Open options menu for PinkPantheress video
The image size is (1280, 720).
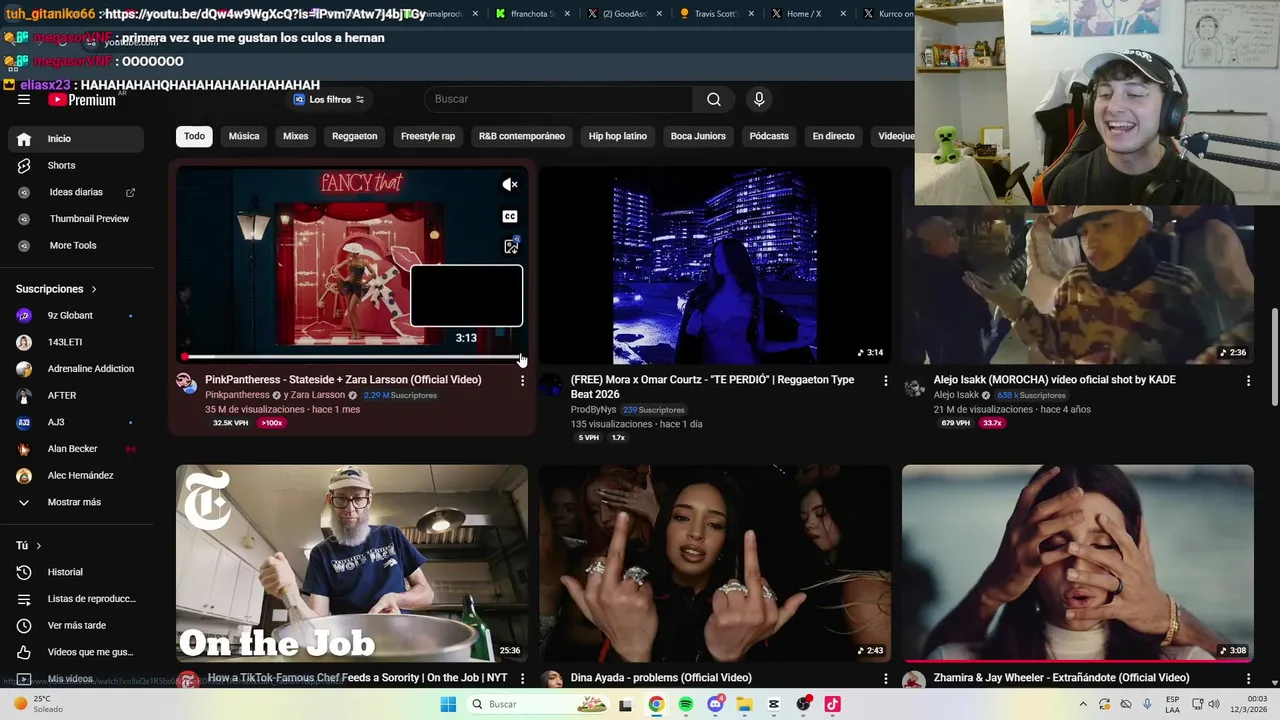coord(522,380)
